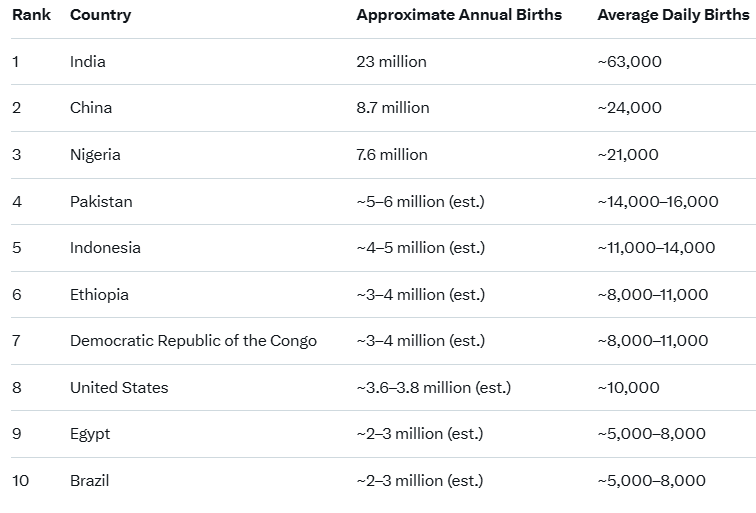Select the ~3.6–3.8 million (est.) cell
This screenshot has height=513, width=756.
point(433,388)
